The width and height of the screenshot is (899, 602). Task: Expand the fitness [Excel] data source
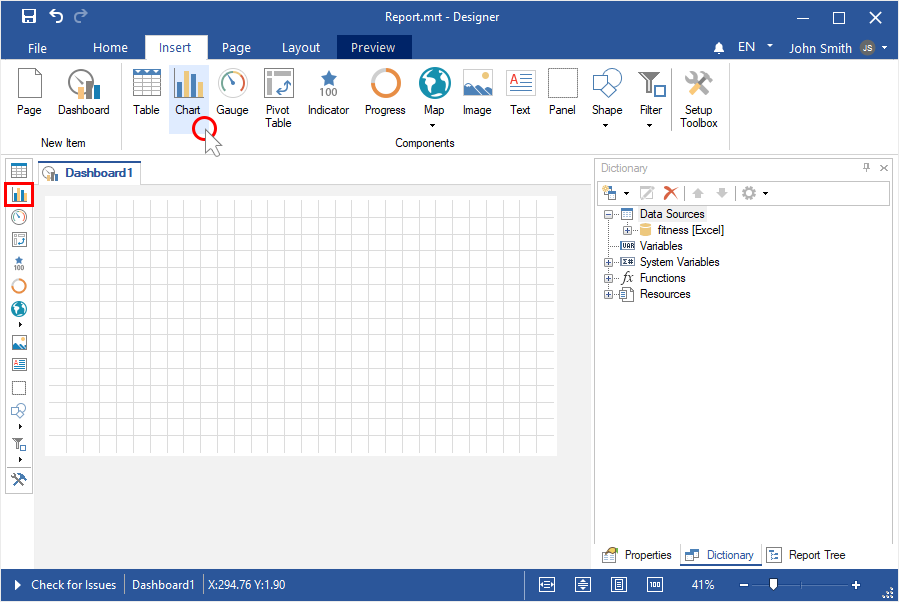tap(627, 230)
